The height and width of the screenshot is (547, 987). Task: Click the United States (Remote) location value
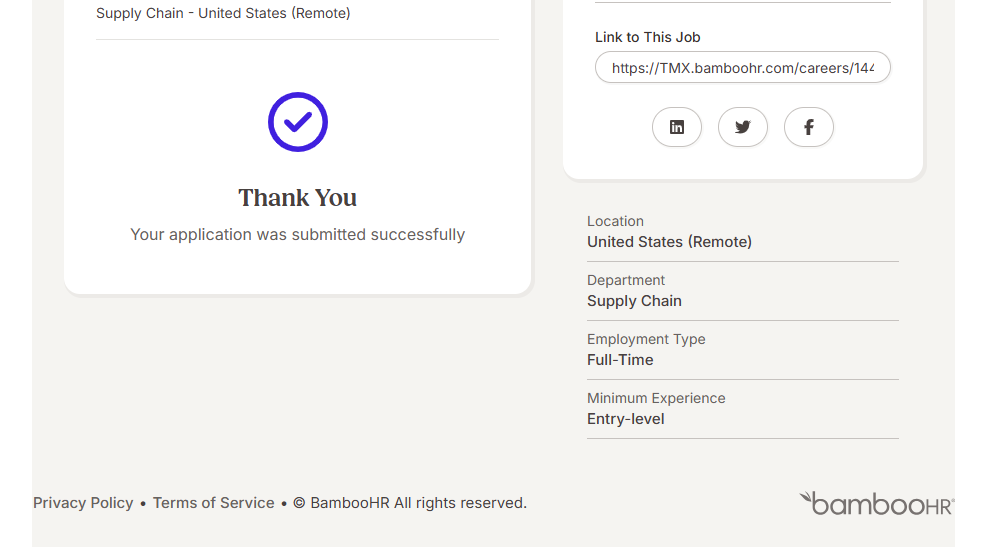669,242
